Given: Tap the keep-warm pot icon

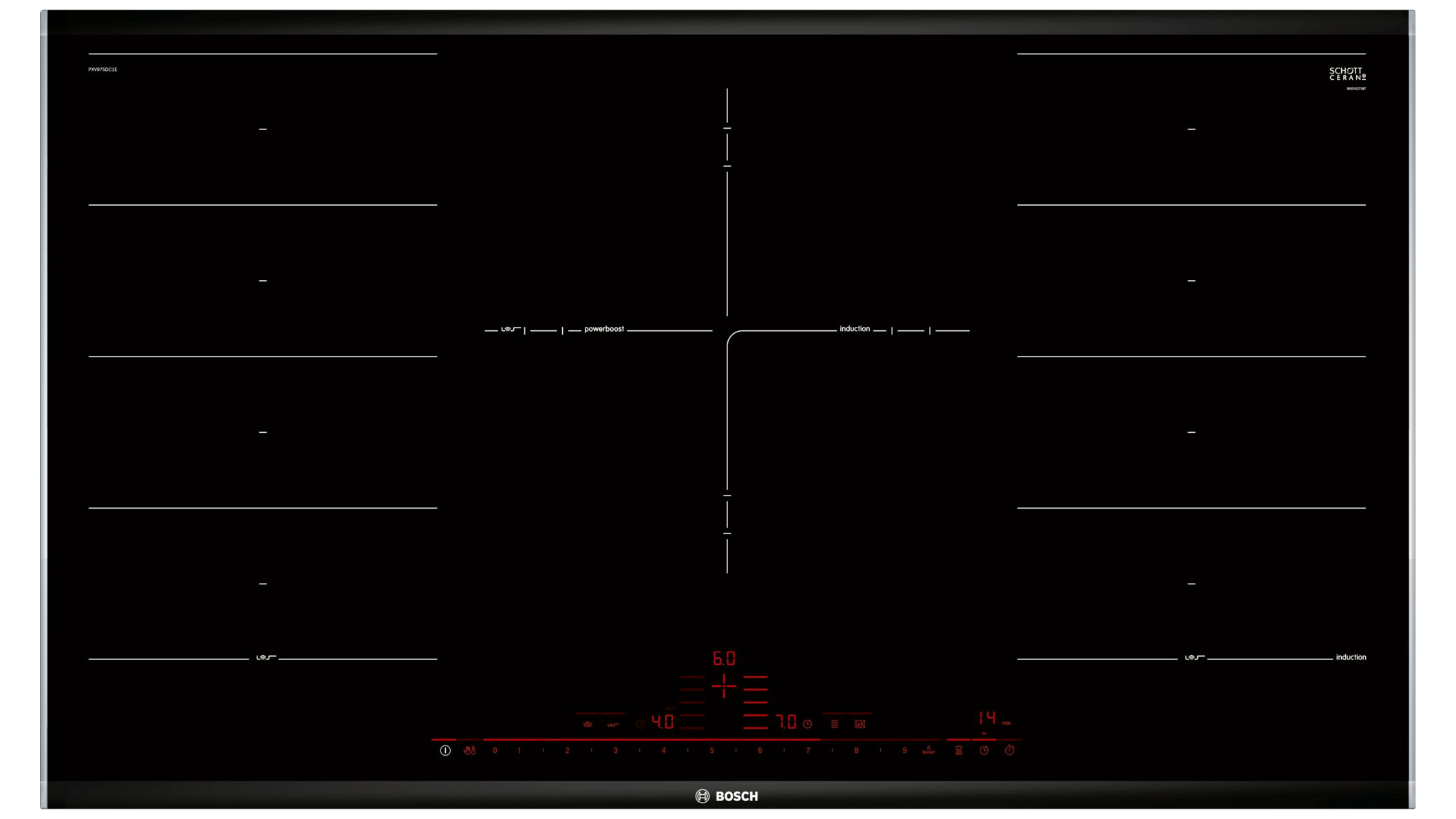Looking at the screenshot, I should tap(588, 724).
